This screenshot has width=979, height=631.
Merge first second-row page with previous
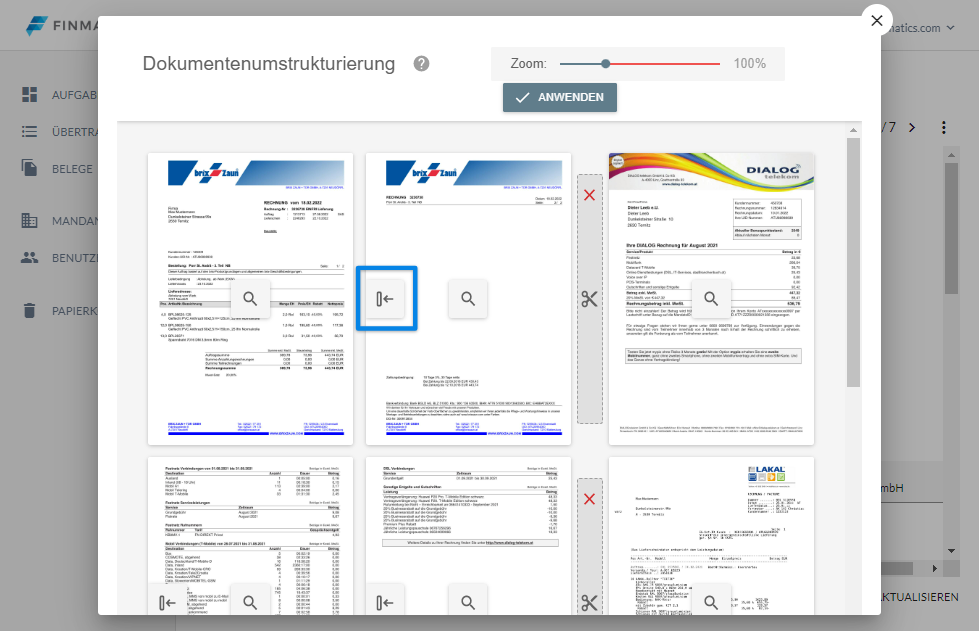coord(167,602)
